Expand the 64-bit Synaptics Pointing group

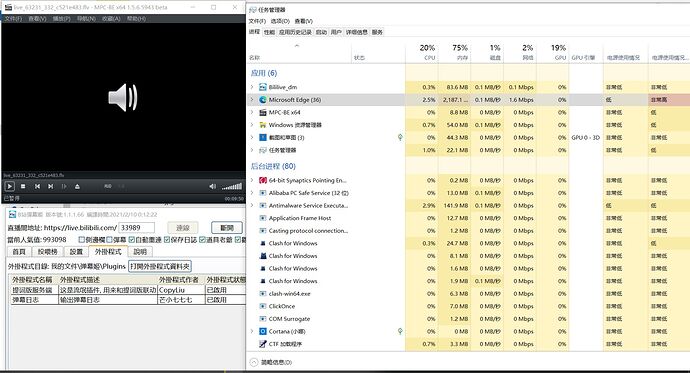point(252,180)
